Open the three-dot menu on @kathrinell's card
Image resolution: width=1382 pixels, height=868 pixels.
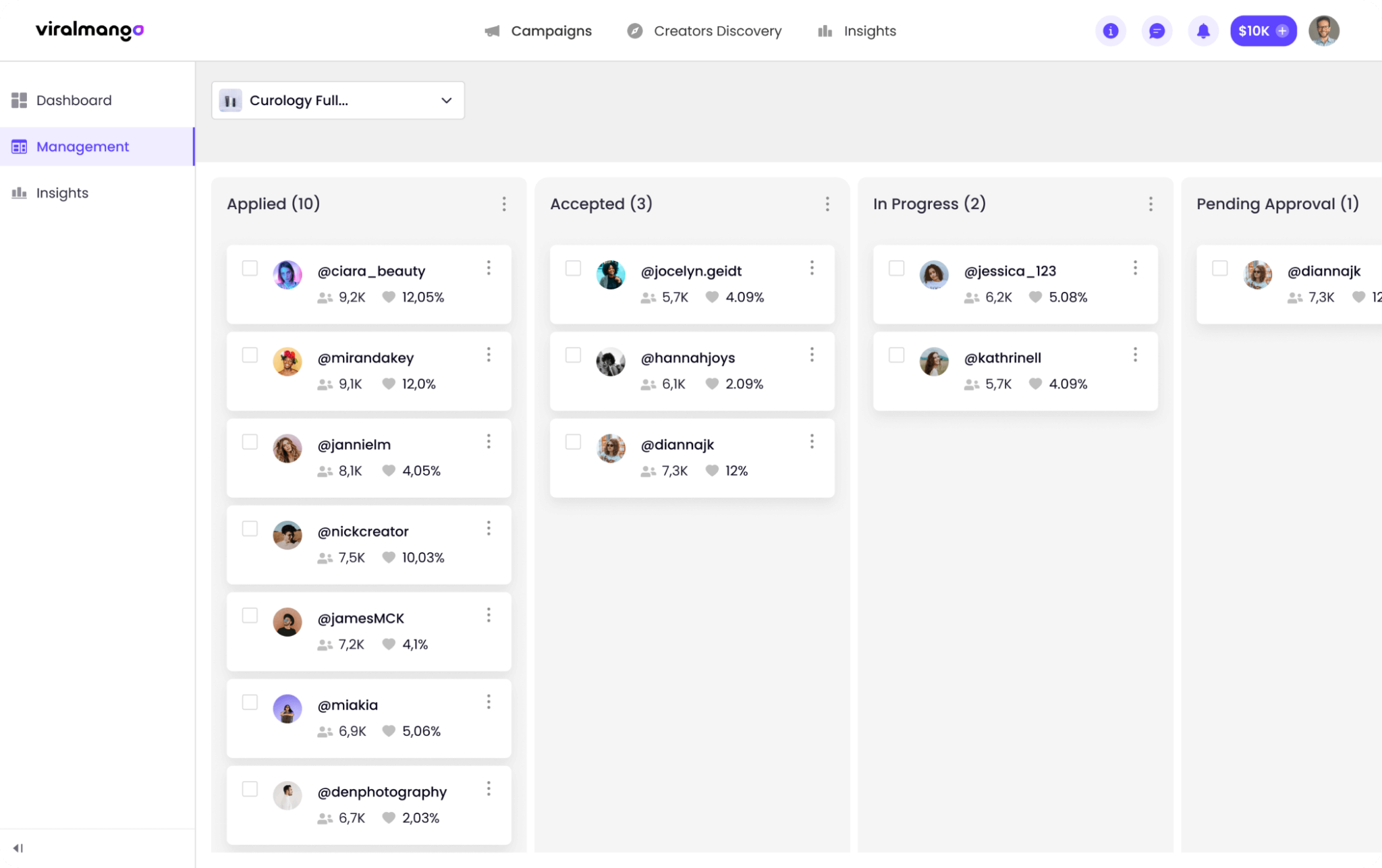tap(1136, 354)
